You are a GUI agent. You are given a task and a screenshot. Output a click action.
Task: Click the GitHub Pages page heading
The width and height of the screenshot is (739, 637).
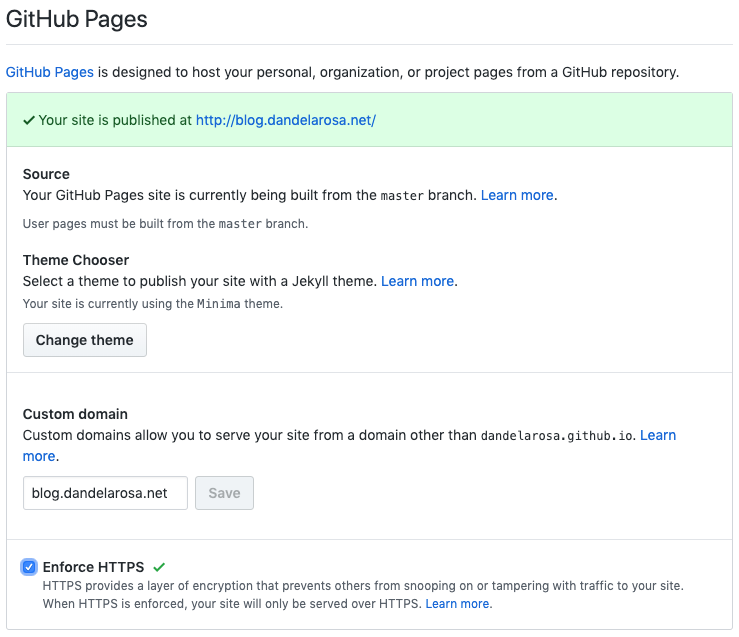(x=76, y=19)
